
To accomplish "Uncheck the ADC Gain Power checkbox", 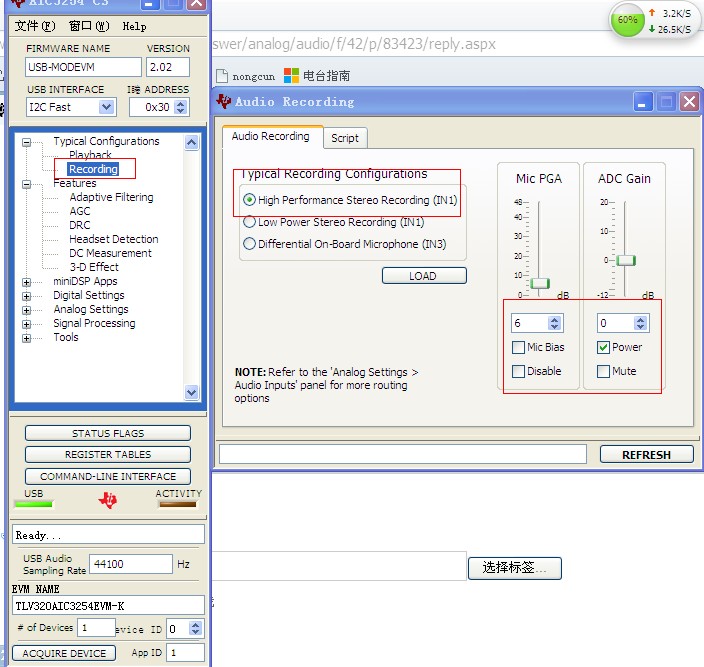I will tap(603, 347).
